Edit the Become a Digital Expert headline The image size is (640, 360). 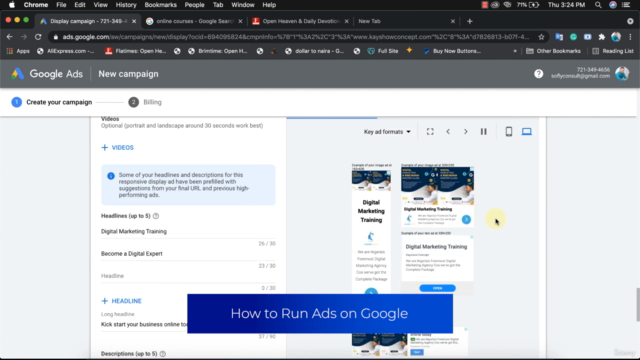coord(188,253)
